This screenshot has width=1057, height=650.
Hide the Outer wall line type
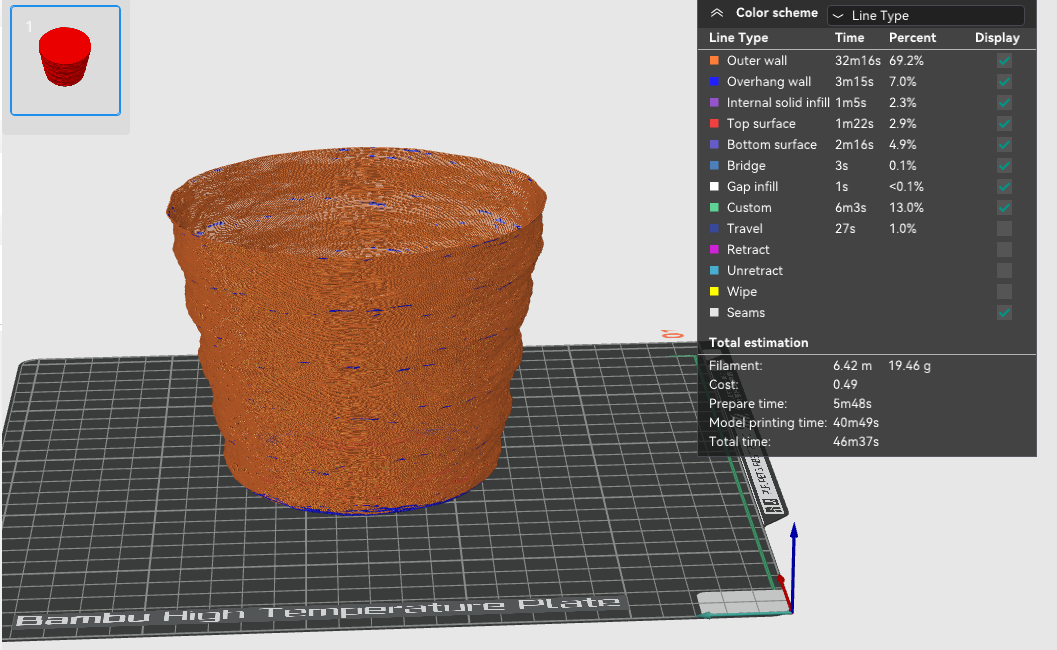[1004, 60]
